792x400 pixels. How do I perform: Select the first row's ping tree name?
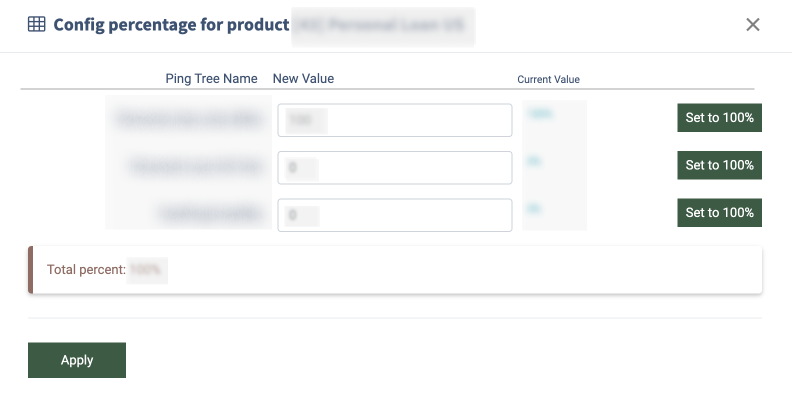click(188, 120)
